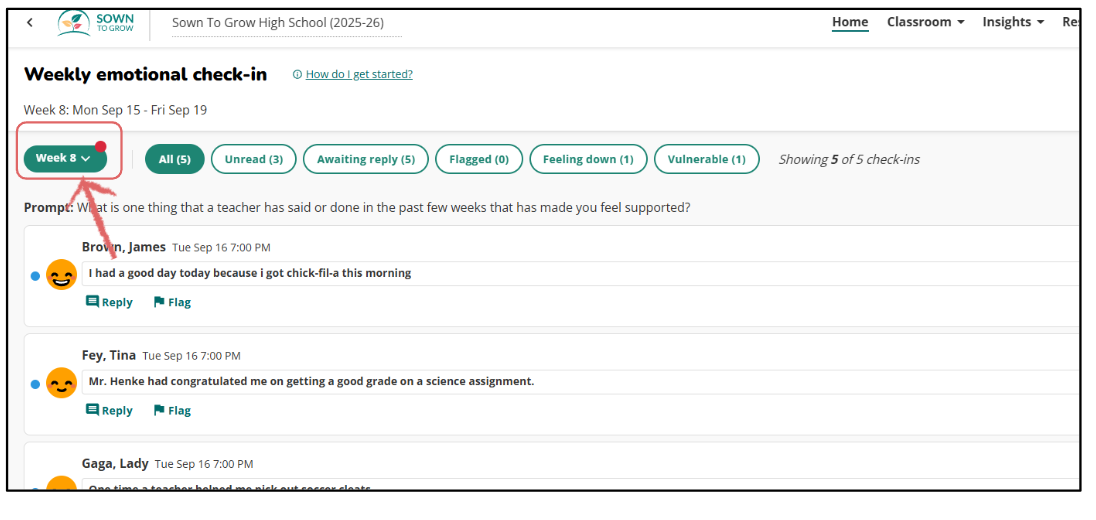Screen dimensions: 1096x520
Task: Filter by Unread (3) check-ins
Action: [253, 159]
